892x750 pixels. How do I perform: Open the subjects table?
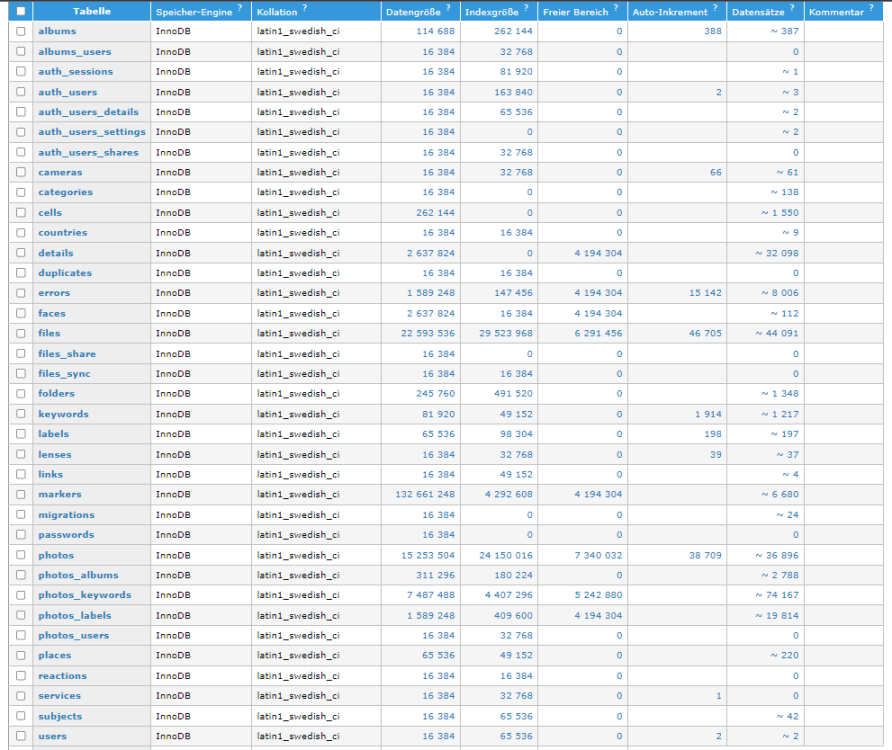[60, 716]
